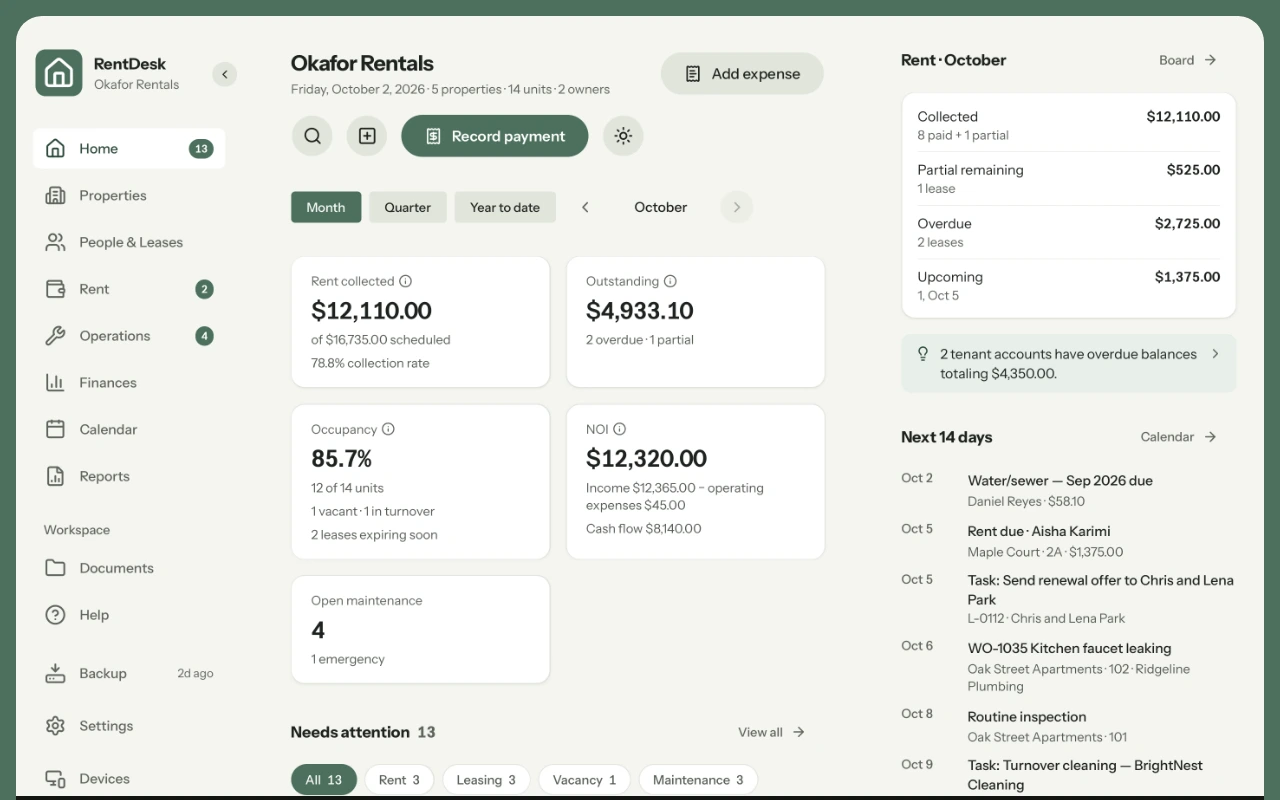Select the All 13 filter chip
This screenshot has width=1280, height=800.
pyautogui.click(x=324, y=780)
